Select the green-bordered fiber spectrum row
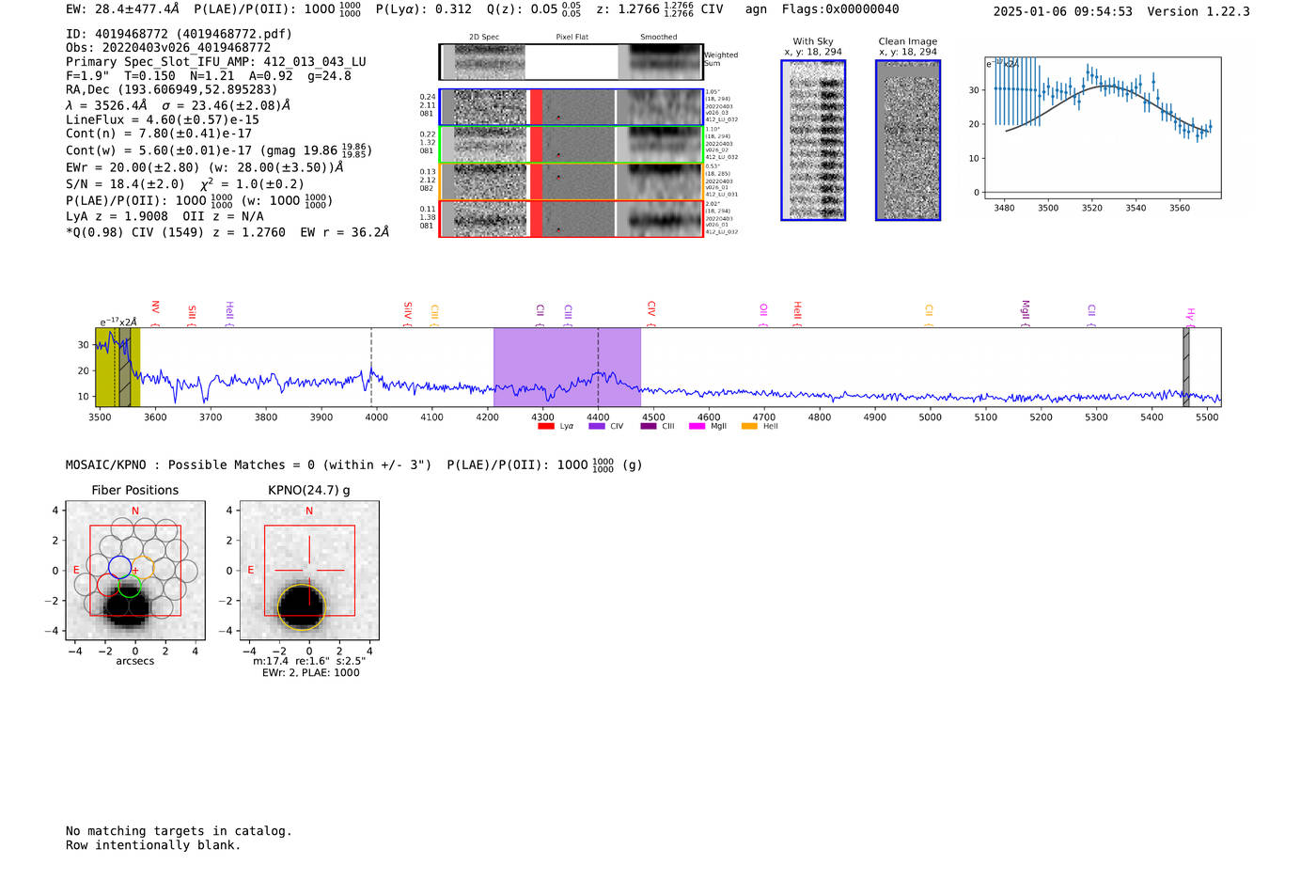This screenshot has width=1316, height=896. pyautogui.click(x=572, y=145)
